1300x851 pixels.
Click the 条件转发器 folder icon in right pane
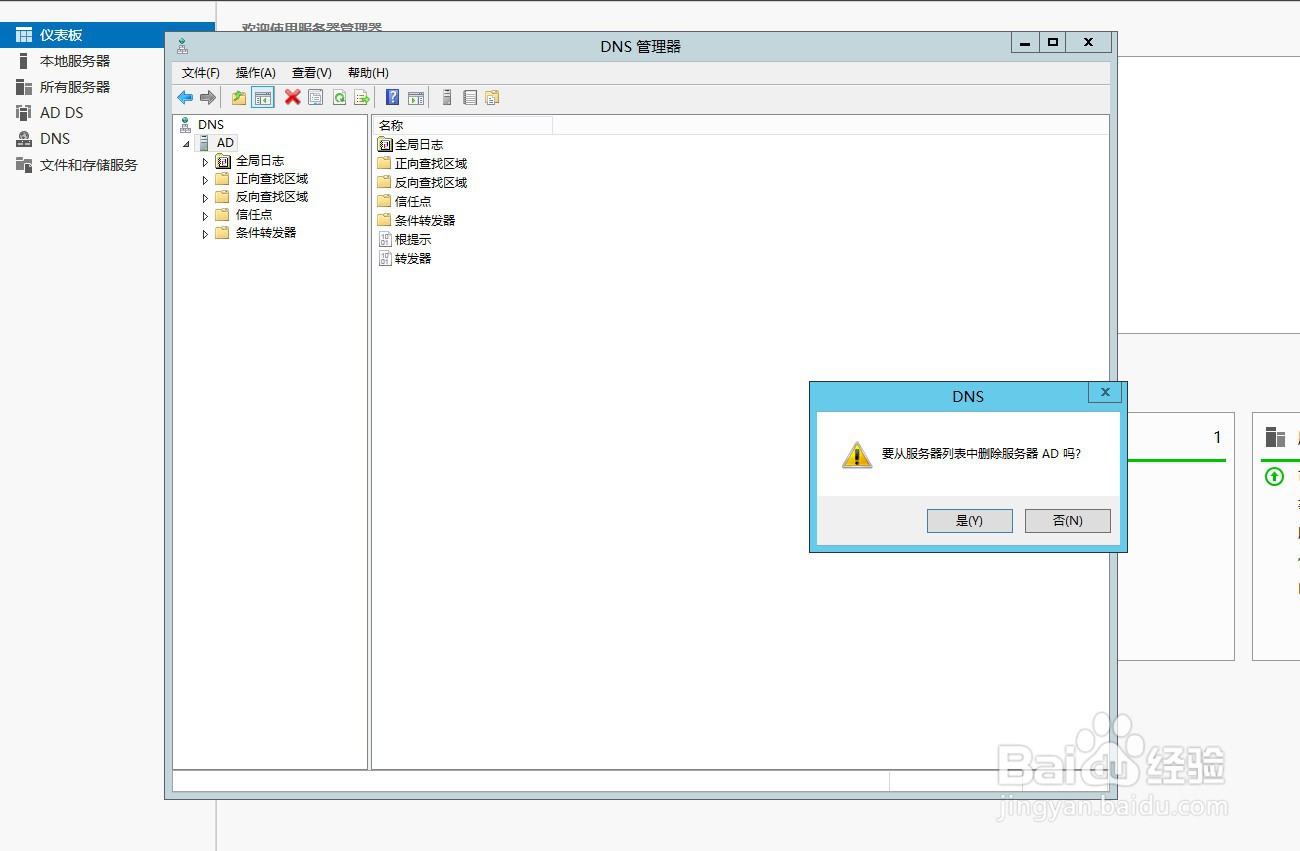coord(385,220)
